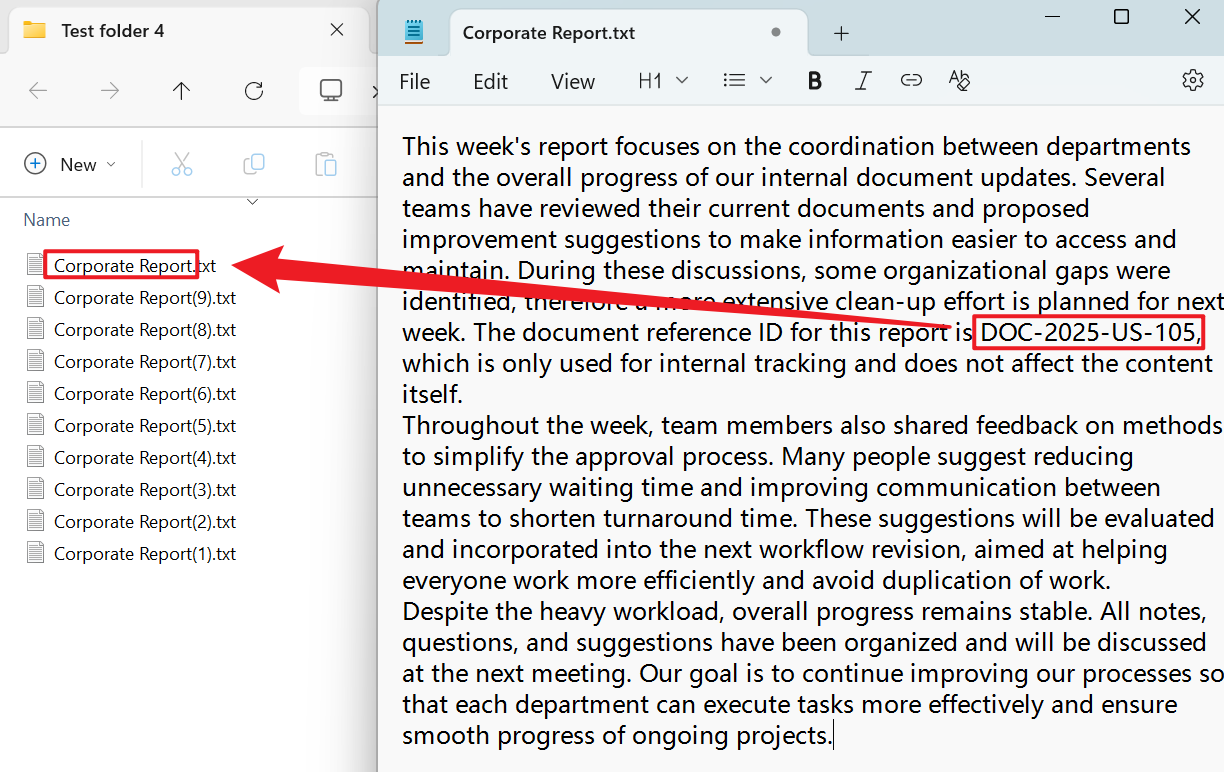Go up one folder level

click(181, 91)
